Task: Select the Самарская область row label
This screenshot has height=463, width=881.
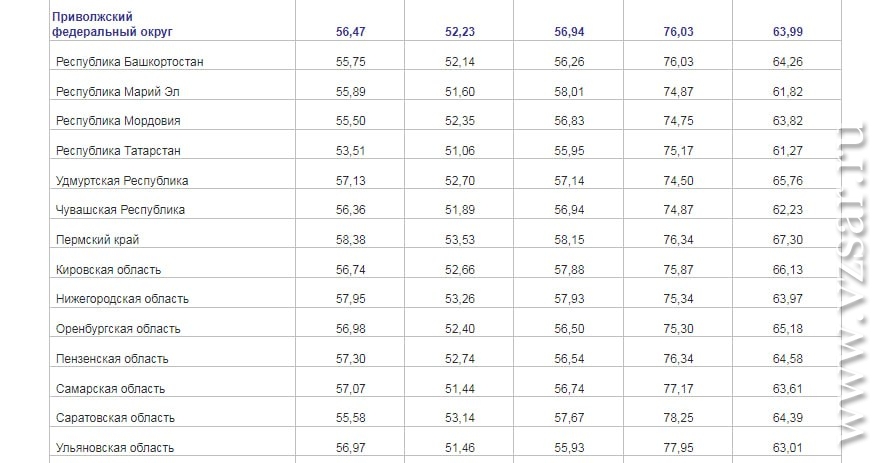Action: point(110,388)
